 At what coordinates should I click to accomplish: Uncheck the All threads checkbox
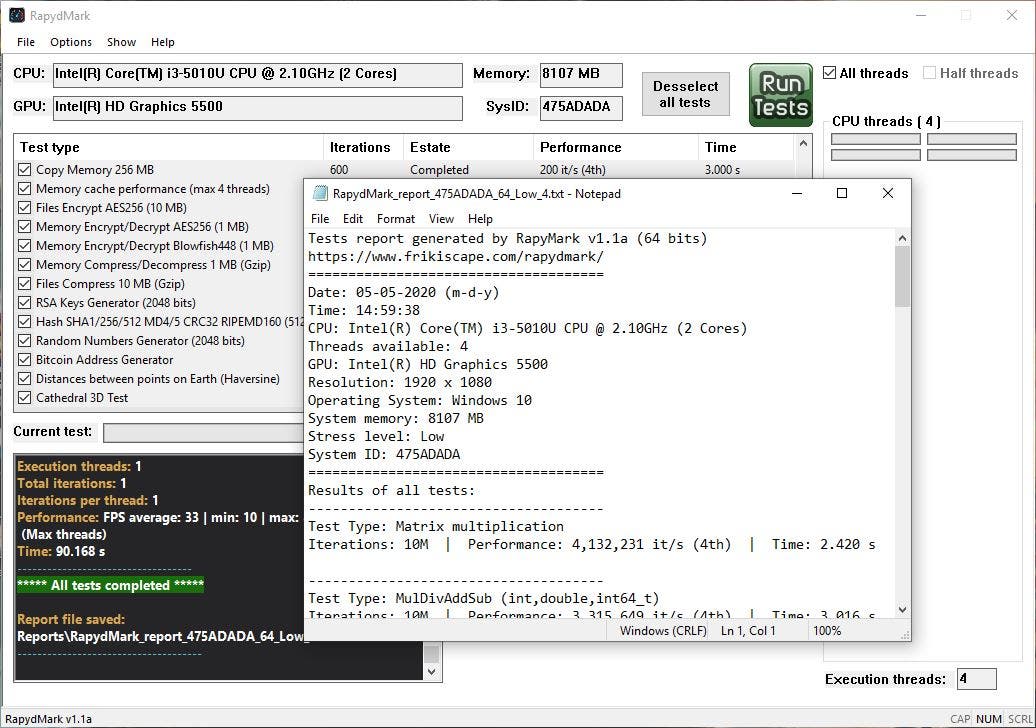[830, 73]
